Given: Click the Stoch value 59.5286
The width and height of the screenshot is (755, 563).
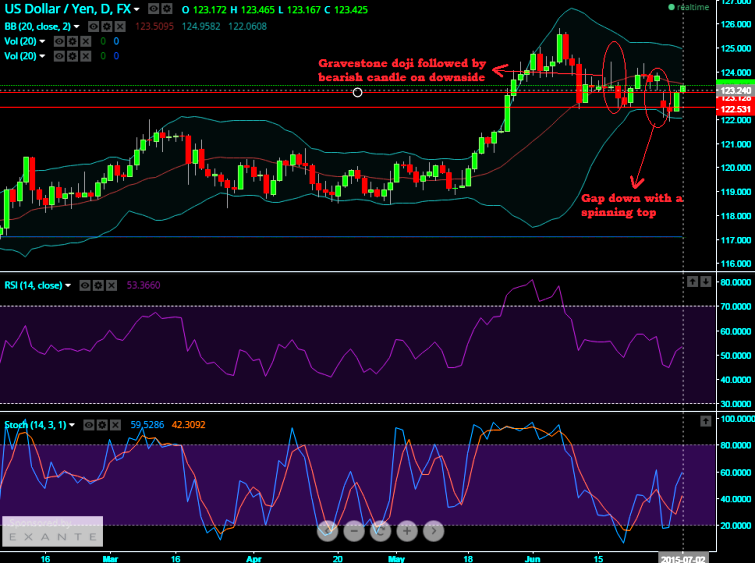Looking at the screenshot, I should point(147,425).
